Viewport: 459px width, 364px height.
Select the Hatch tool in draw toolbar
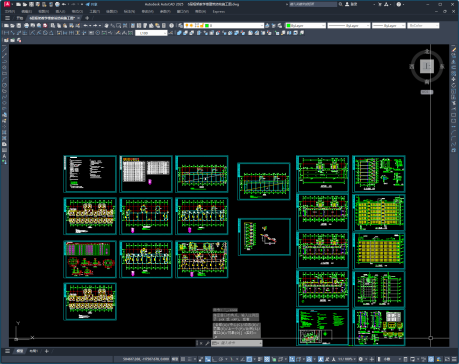[x=4, y=132]
